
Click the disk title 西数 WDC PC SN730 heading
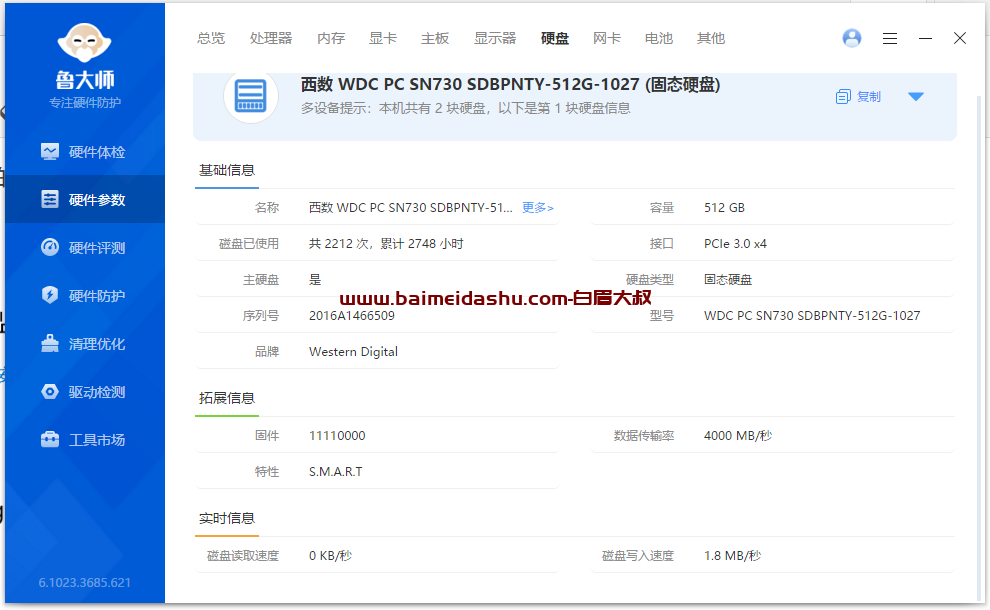tap(510, 84)
